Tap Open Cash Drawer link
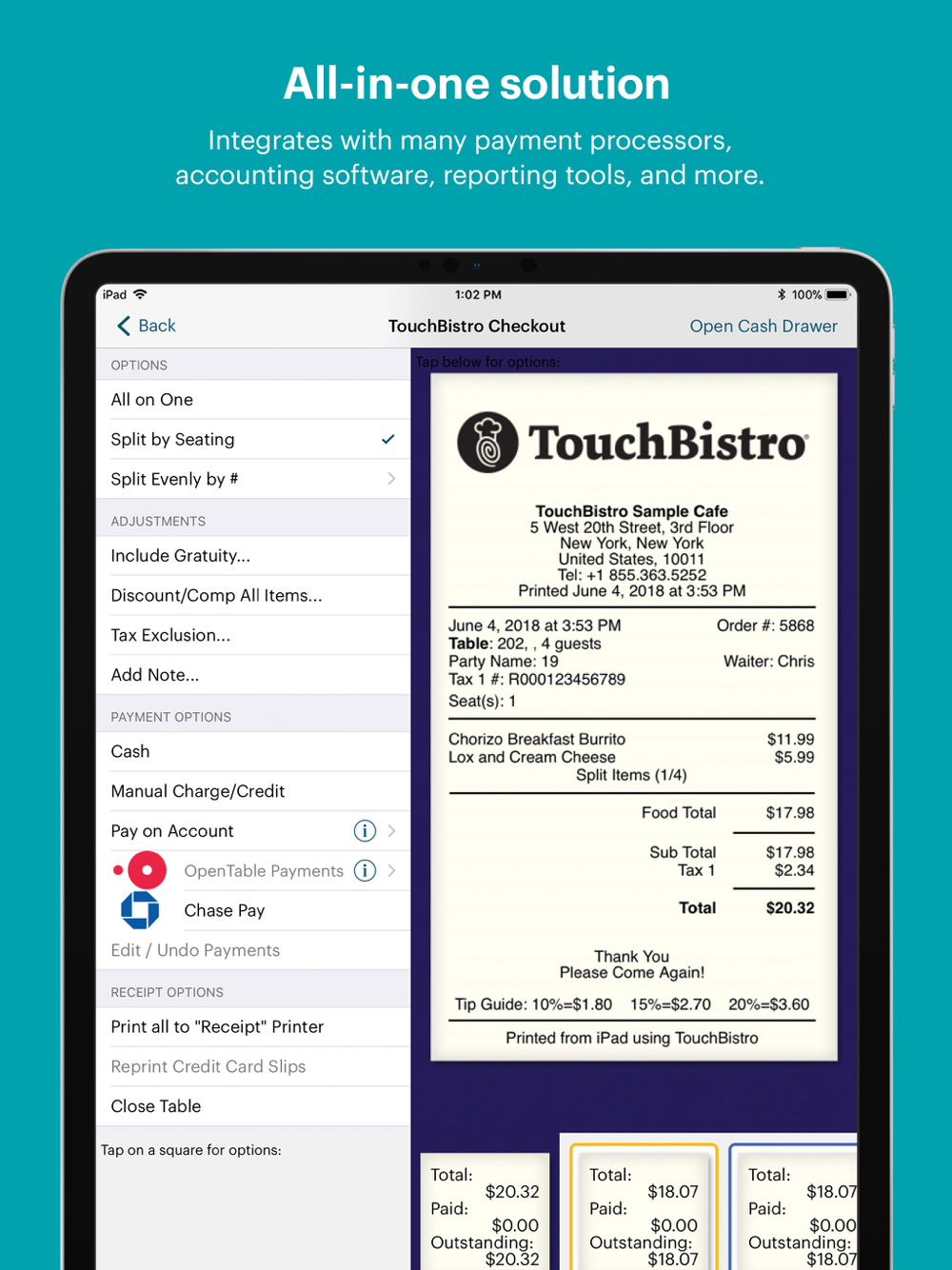 point(764,327)
